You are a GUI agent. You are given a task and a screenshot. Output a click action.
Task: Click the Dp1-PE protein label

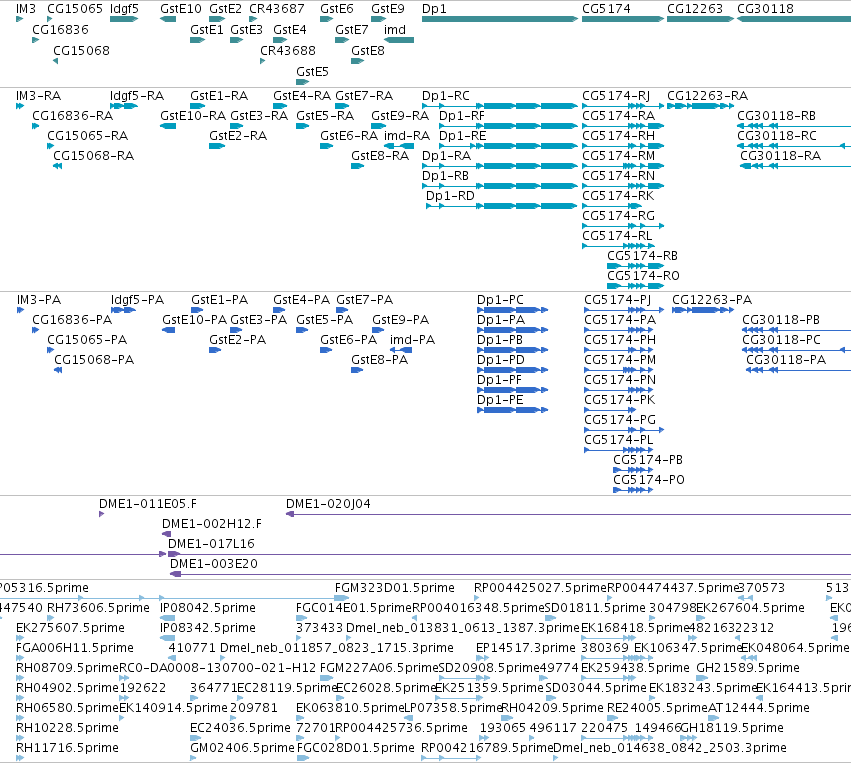click(x=500, y=400)
